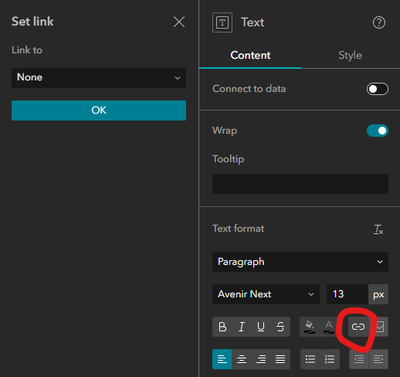400x377 pixels.
Task: Confirm link with OK button
Action: (x=99, y=110)
